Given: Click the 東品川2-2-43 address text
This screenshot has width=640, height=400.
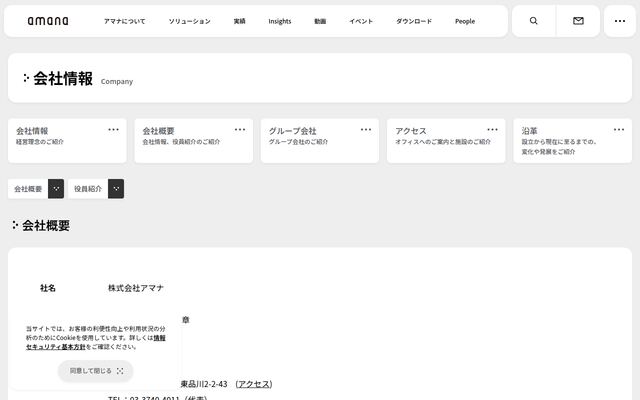Looking at the screenshot, I should (204, 384).
